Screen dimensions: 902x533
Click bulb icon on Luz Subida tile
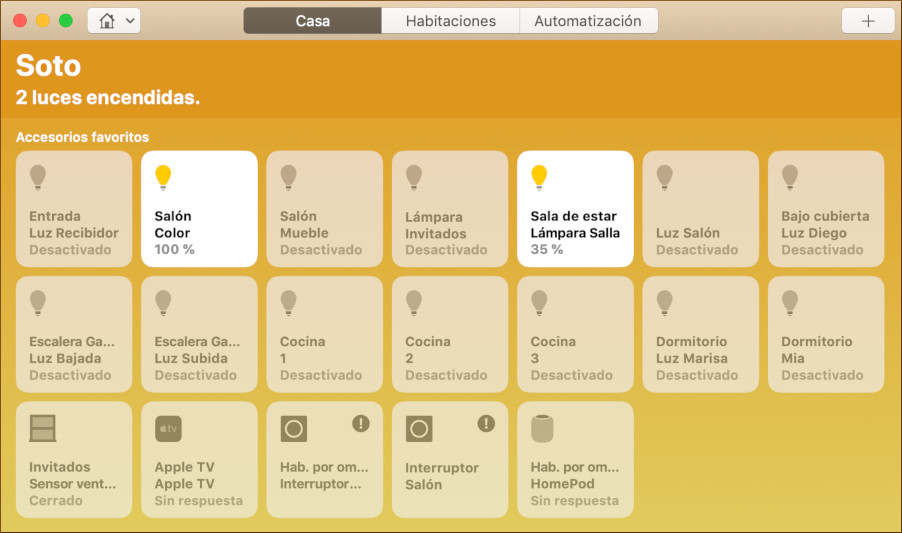(x=163, y=302)
